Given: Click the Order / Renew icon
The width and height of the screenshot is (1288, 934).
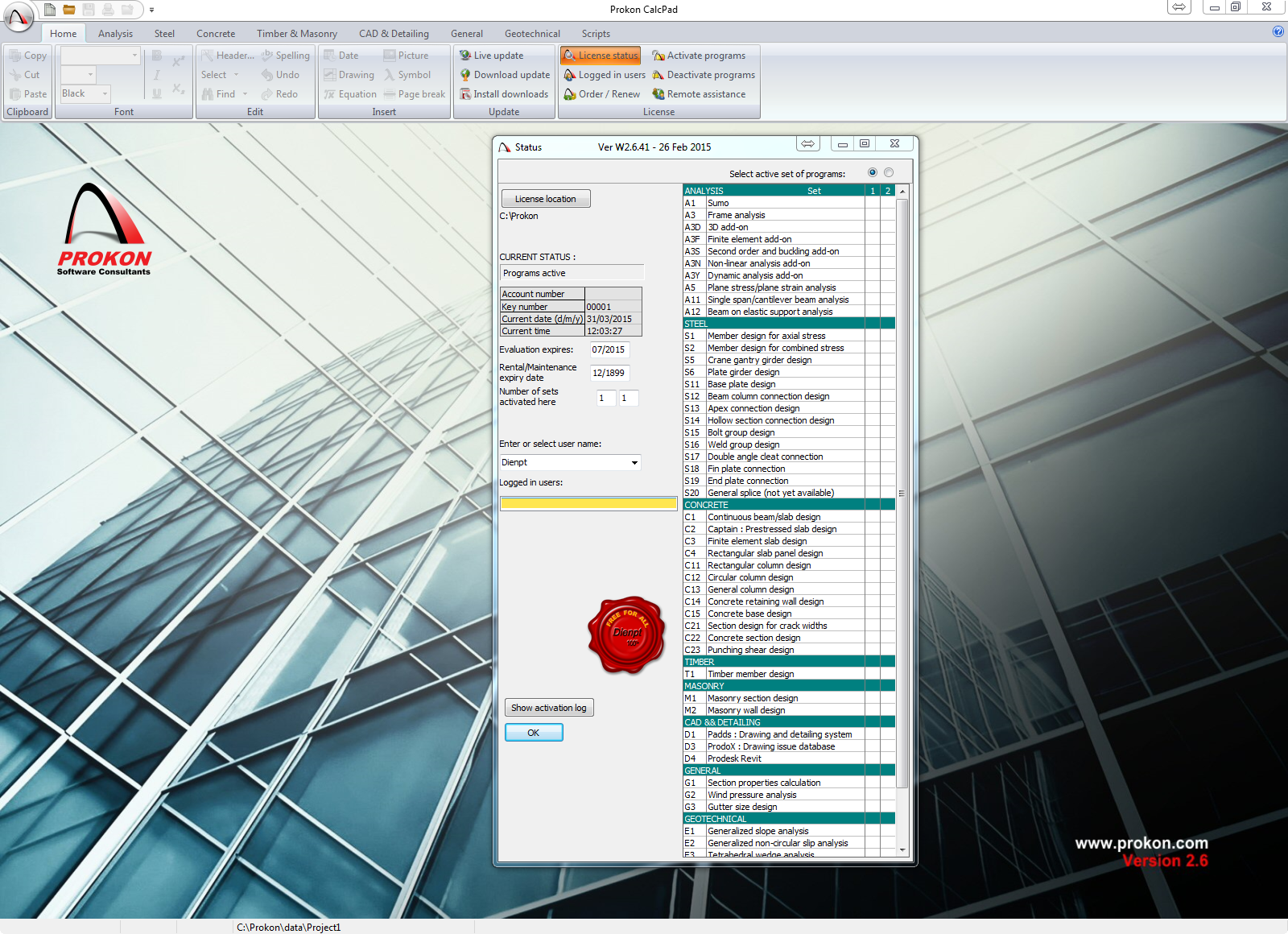Looking at the screenshot, I should point(570,94).
